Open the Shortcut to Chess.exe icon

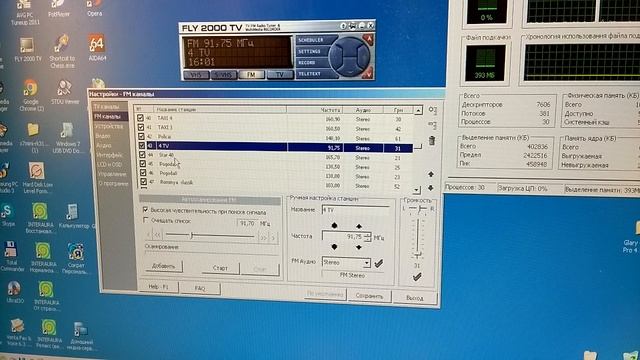[x=62, y=51]
